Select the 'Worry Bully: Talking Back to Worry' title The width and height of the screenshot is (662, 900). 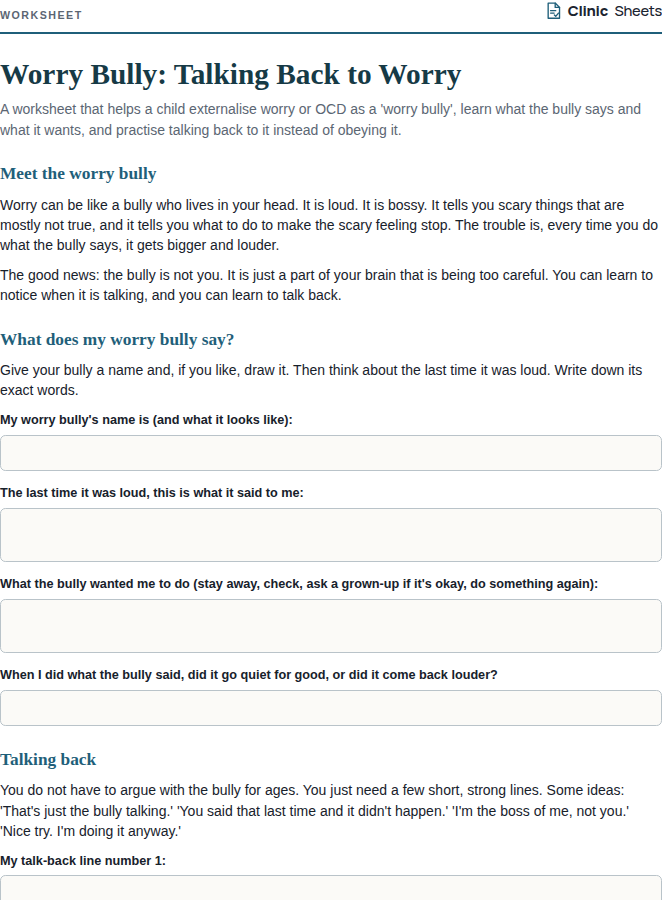(231, 75)
